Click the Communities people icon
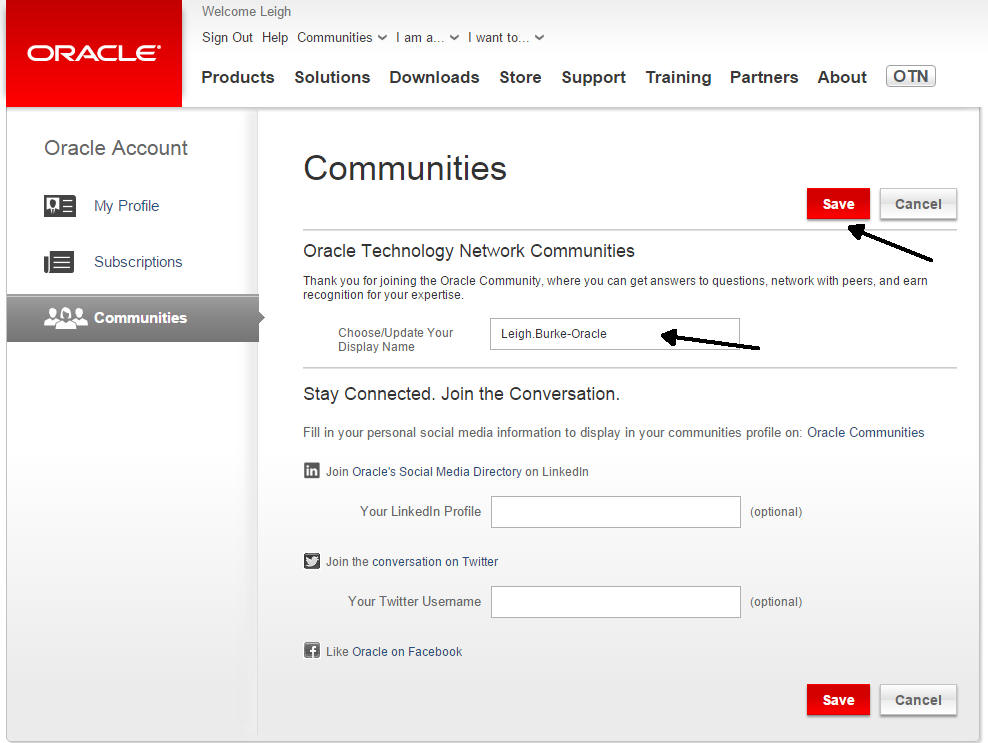Screen dimensions: 988x743 [x=66, y=318]
